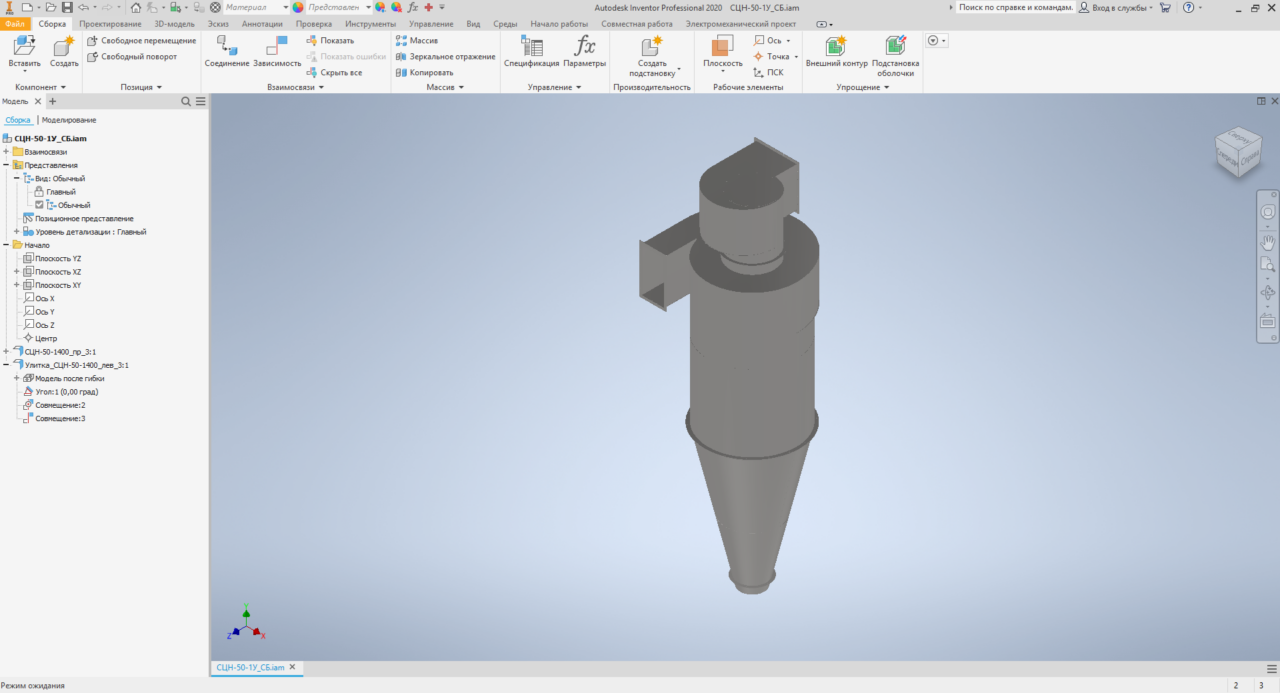Select the Плоскость work feature tool
The width and height of the screenshot is (1280, 693).
pos(722,52)
